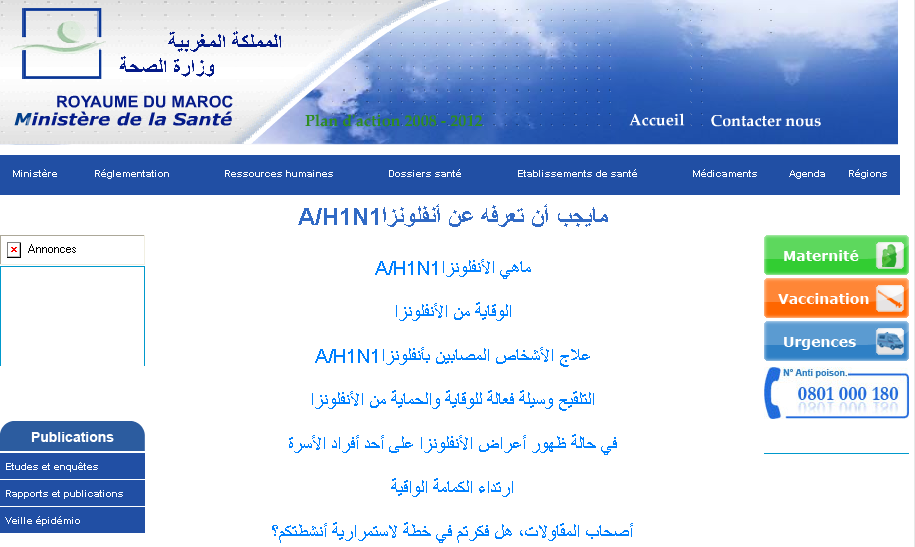Click inside the empty Annonces content box
The height and width of the screenshot is (547, 915).
click(72, 316)
